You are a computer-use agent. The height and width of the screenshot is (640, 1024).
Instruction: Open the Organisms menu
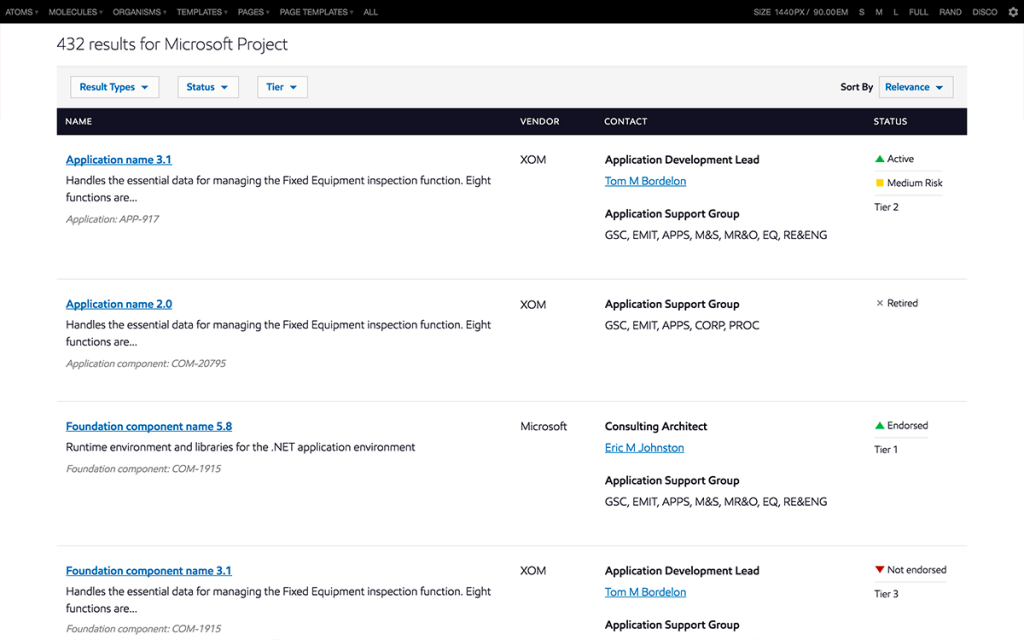click(x=139, y=12)
